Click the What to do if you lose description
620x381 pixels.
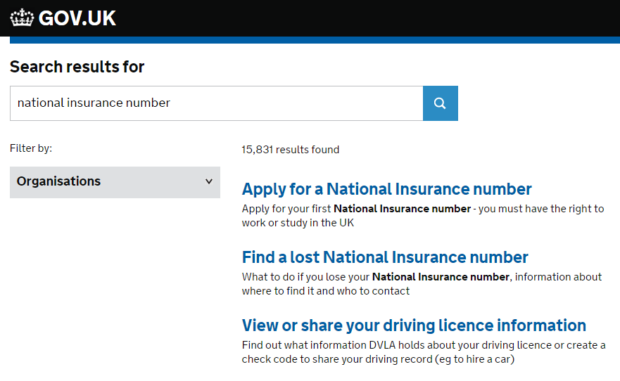tap(422, 284)
